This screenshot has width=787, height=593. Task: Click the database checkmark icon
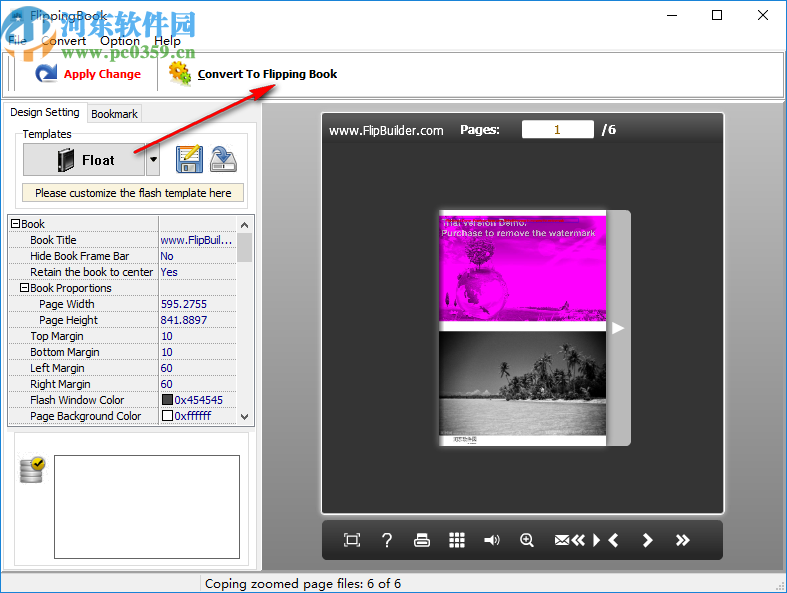32,470
